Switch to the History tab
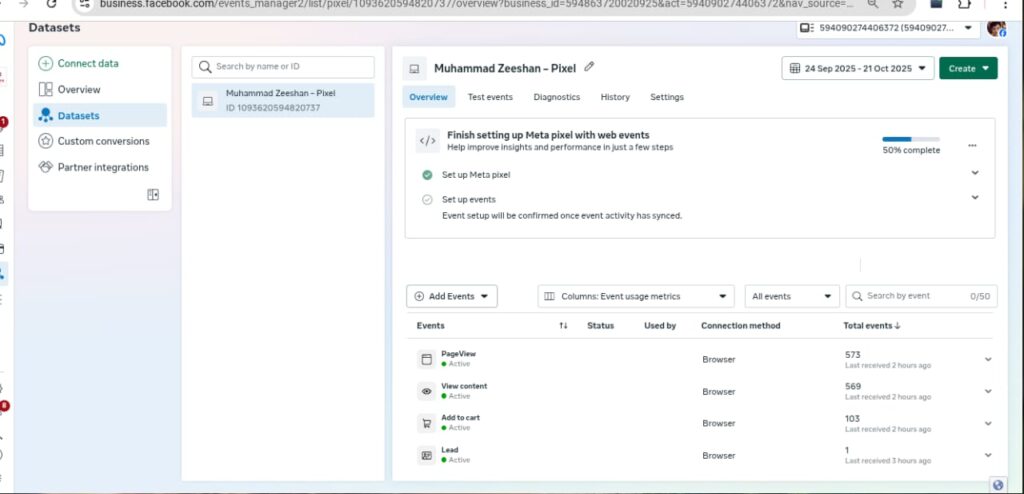The width and height of the screenshot is (1024, 494). [x=615, y=97]
